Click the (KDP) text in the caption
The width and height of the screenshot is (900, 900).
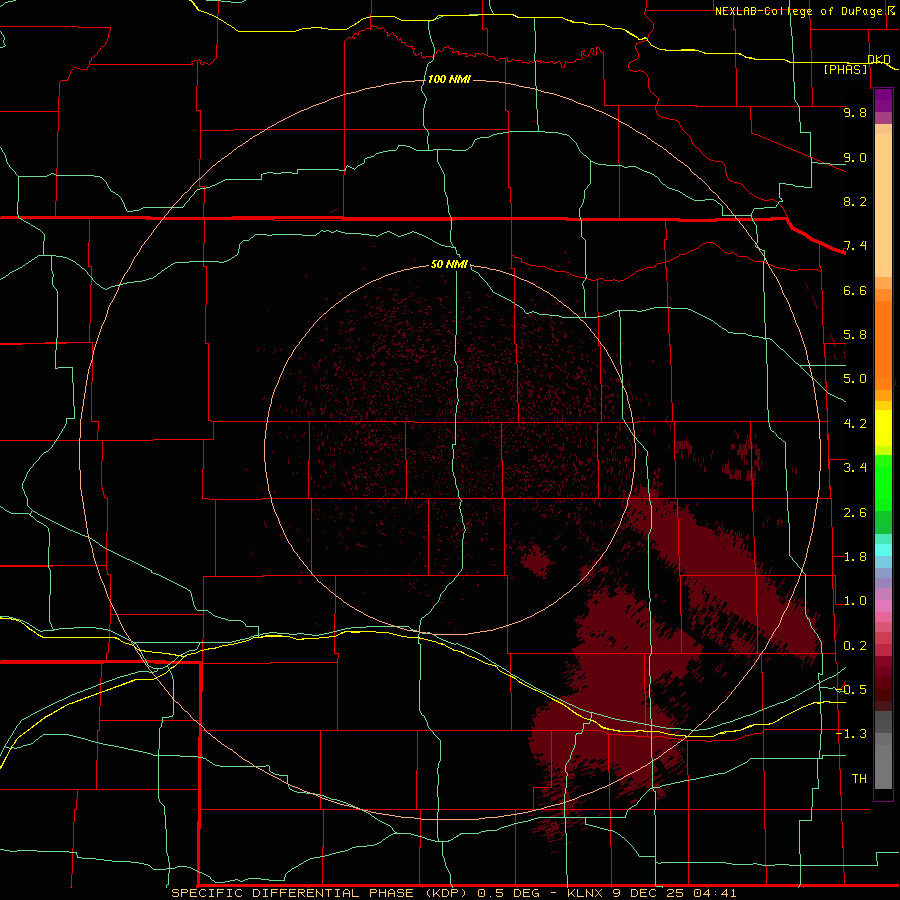click(x=447, y=893)
